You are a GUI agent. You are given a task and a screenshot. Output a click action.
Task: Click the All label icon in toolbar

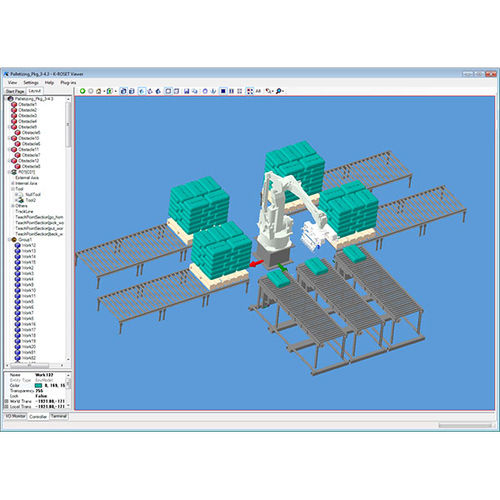click(258, 91)
